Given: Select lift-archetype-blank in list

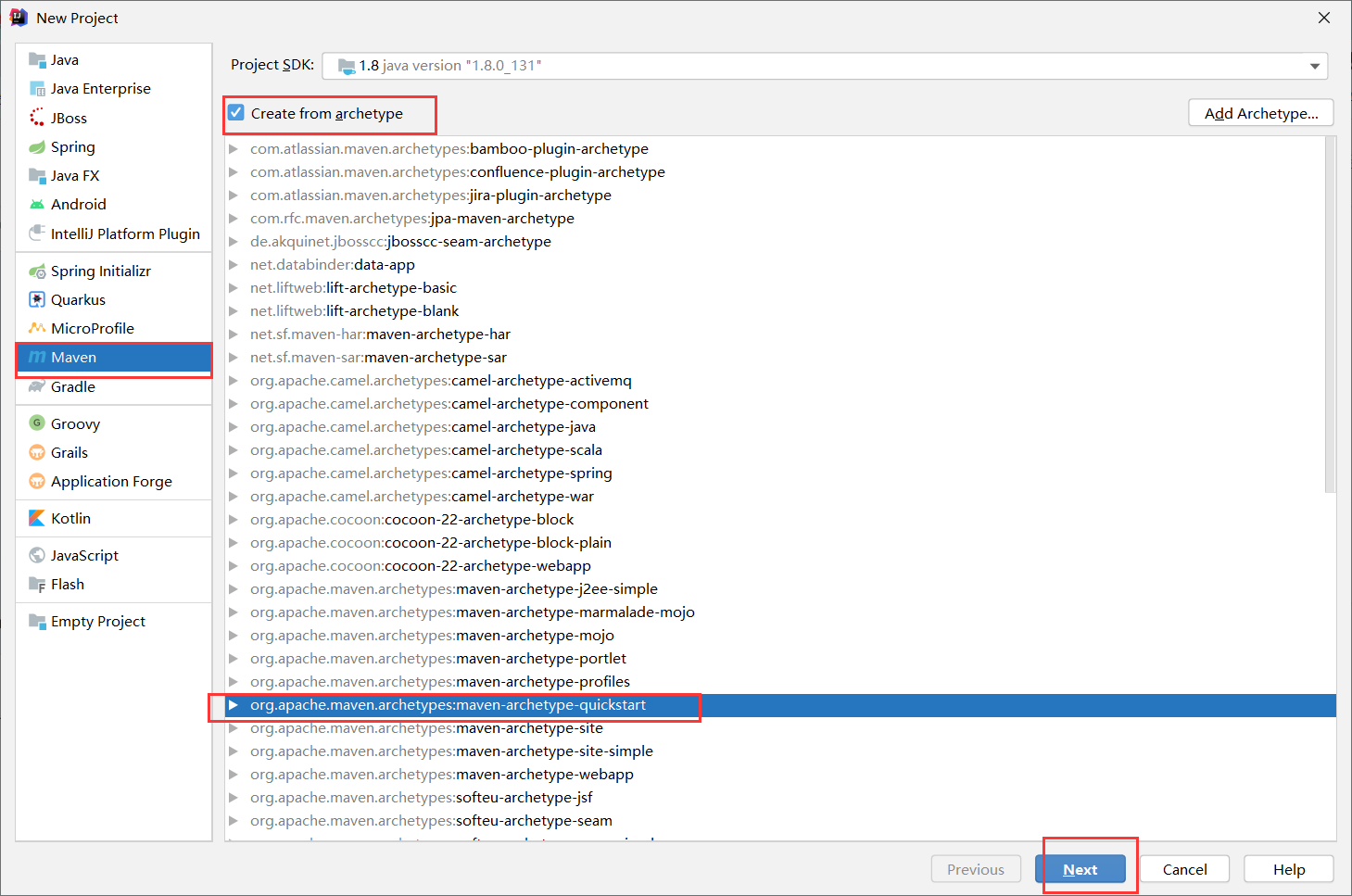Looking at the screenshot, I should [780, 311].
